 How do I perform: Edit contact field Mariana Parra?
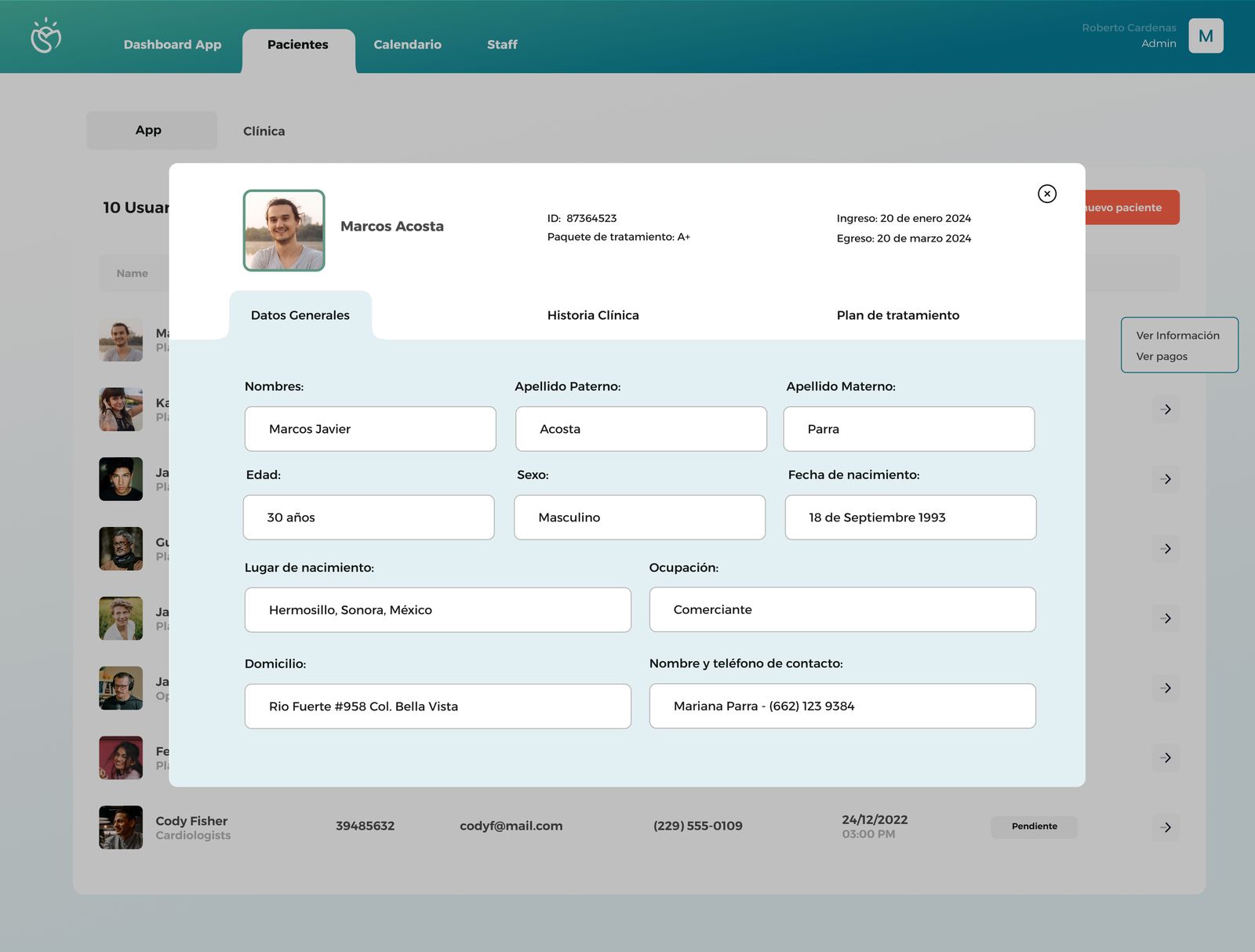tap(842, 706)
